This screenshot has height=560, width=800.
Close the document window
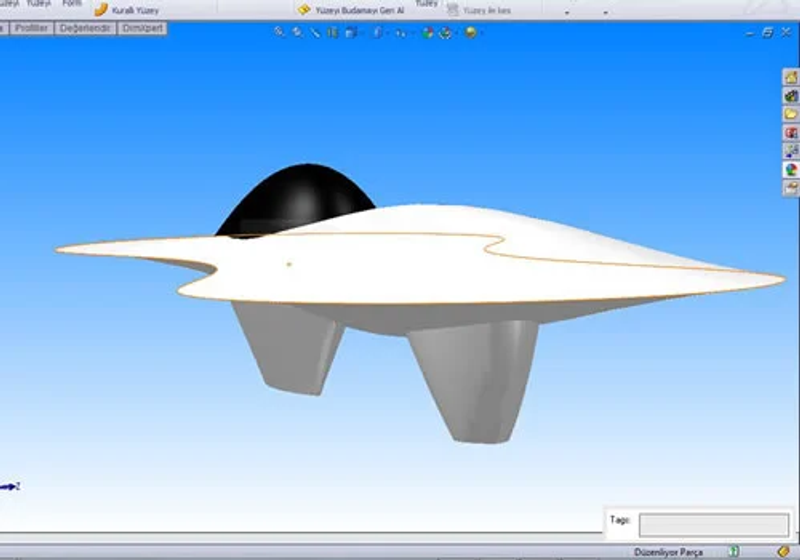(x=786, y=33)
